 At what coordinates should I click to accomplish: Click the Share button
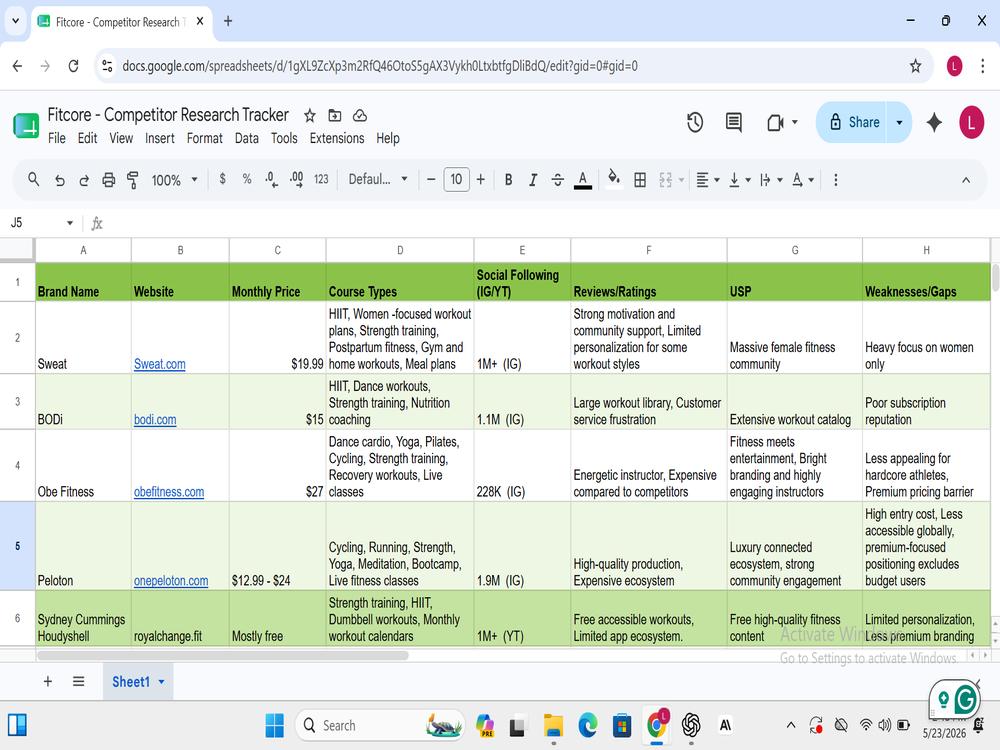click(x=854, y=122)
